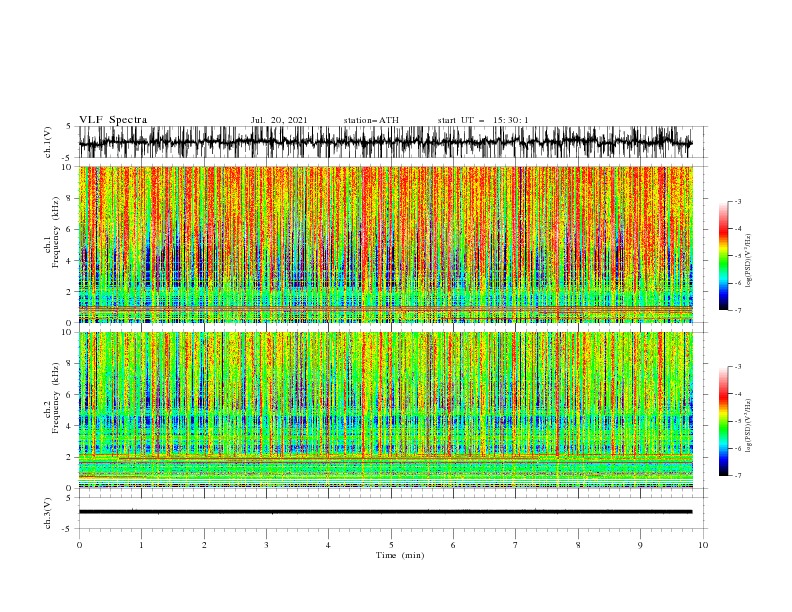Click time axis tick label "4"
This screenshot has height=612, width=792.
coord(328,545)
